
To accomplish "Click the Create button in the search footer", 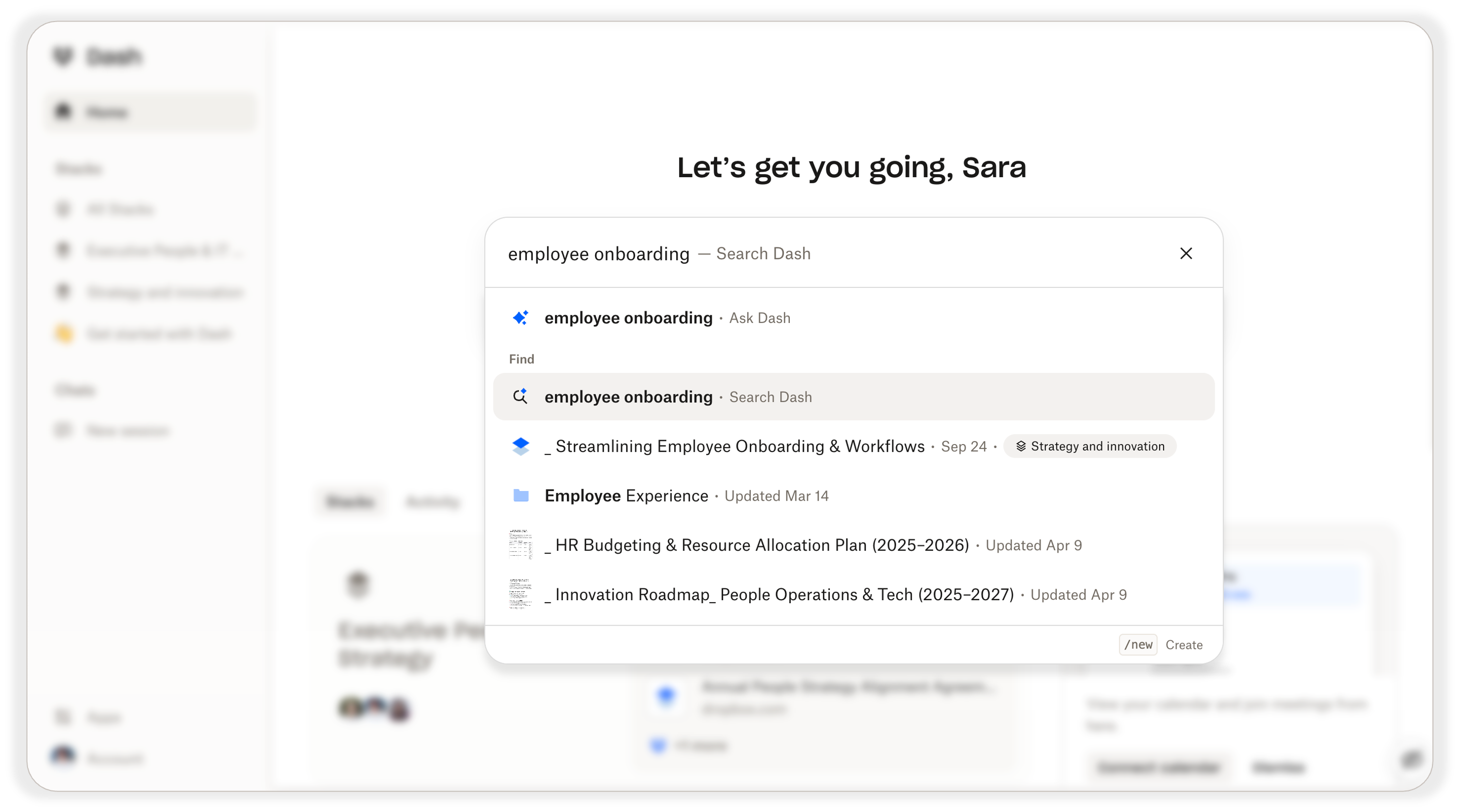I will point(1184,644).
